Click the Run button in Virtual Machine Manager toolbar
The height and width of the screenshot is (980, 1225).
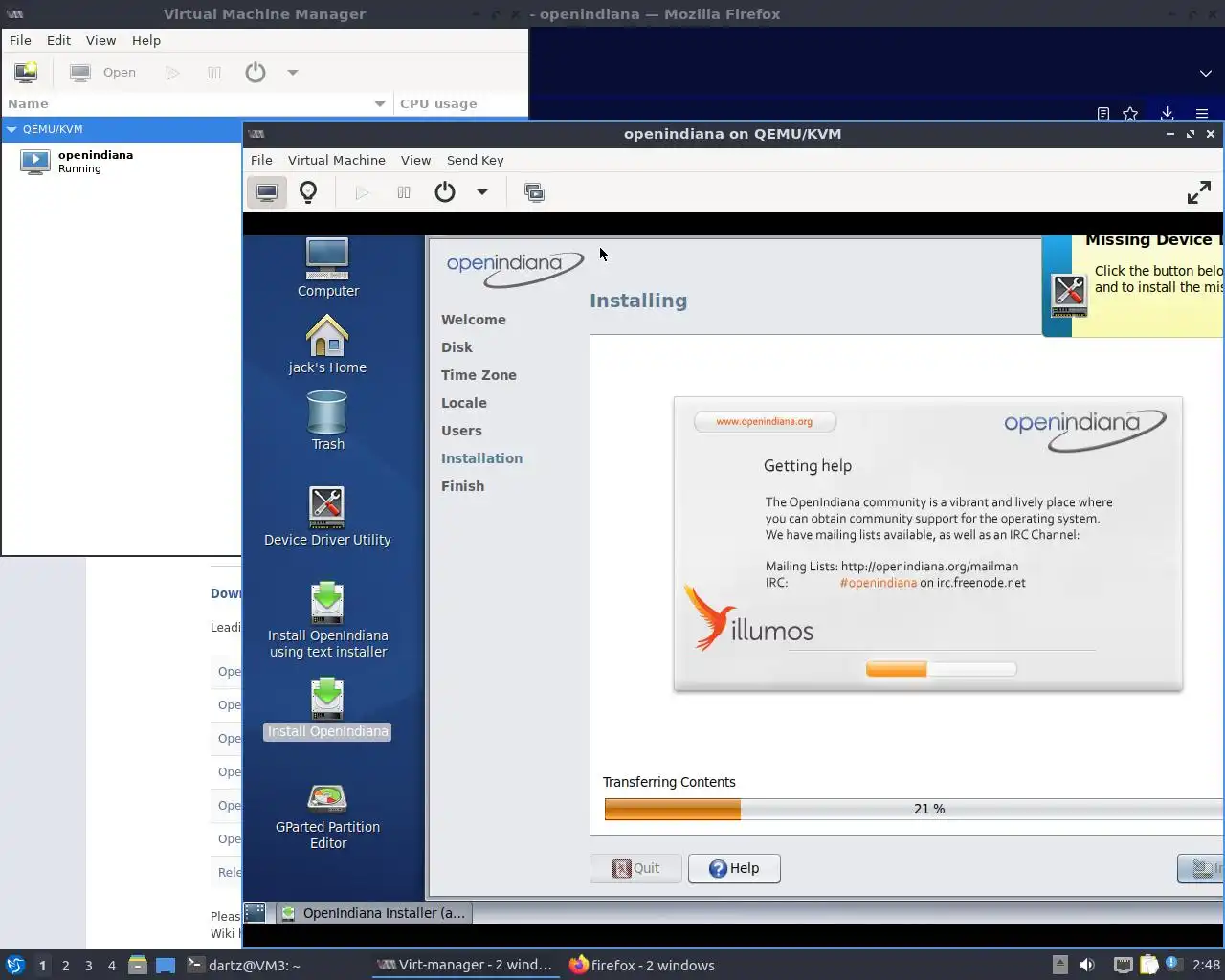(x=172, y=72)
